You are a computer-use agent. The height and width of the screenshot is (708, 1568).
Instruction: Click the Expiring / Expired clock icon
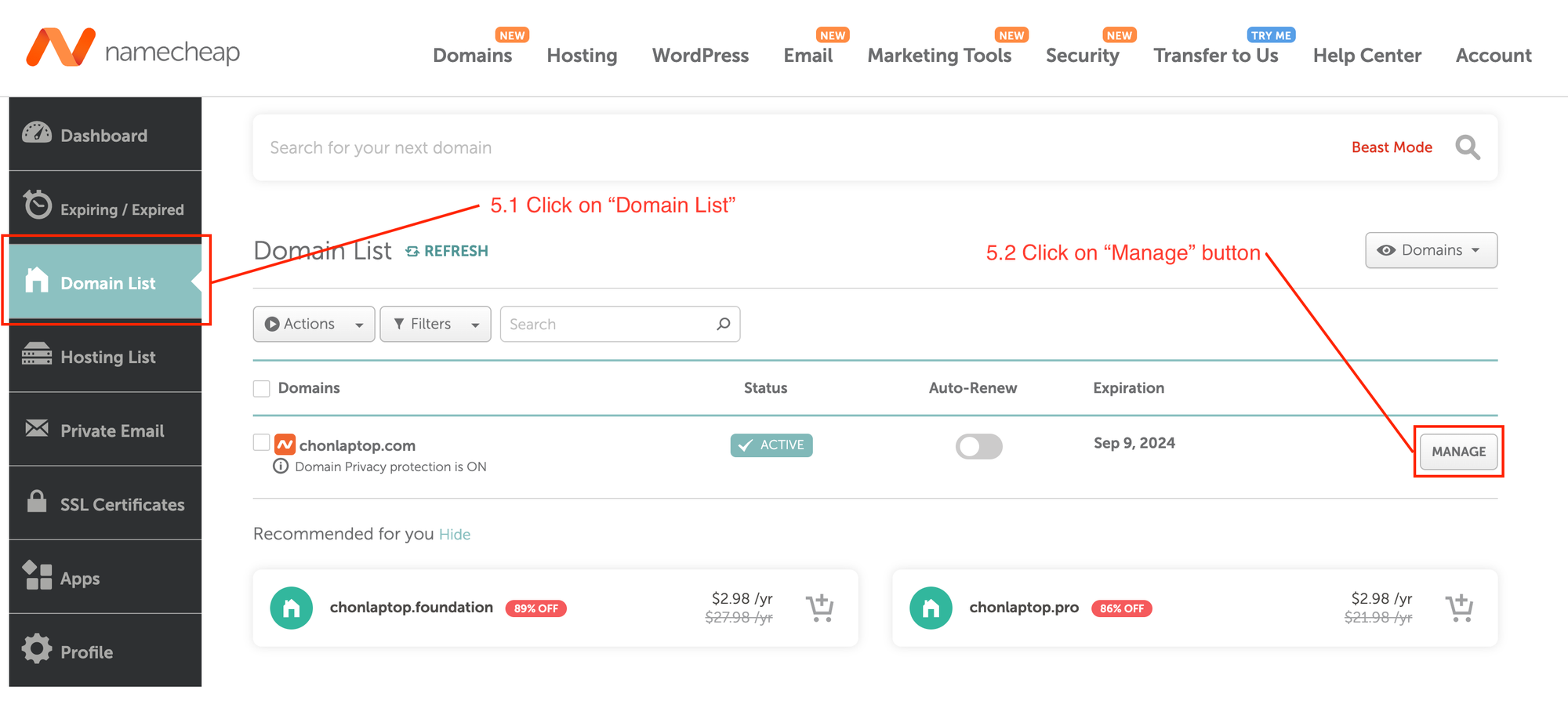37,205
